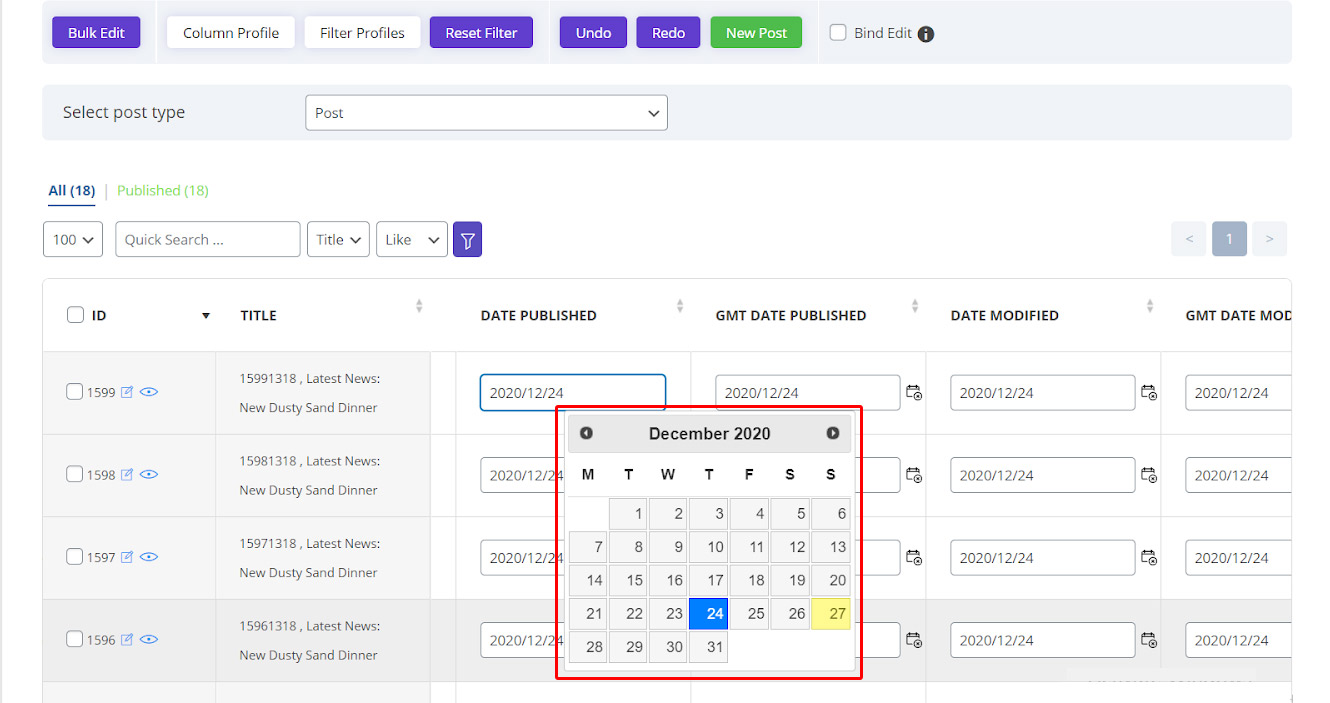The image size is (1330, 703).
Task: Select day 24 in the calendar
Action: 709,614
